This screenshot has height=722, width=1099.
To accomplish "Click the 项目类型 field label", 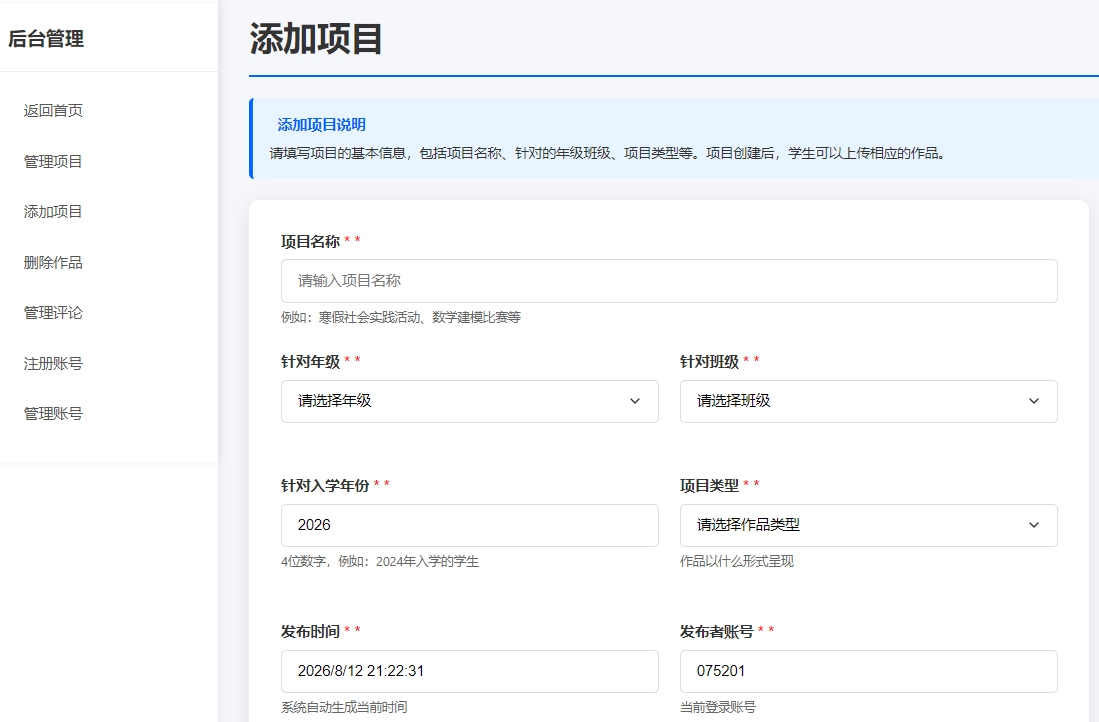I will (709, 486).
